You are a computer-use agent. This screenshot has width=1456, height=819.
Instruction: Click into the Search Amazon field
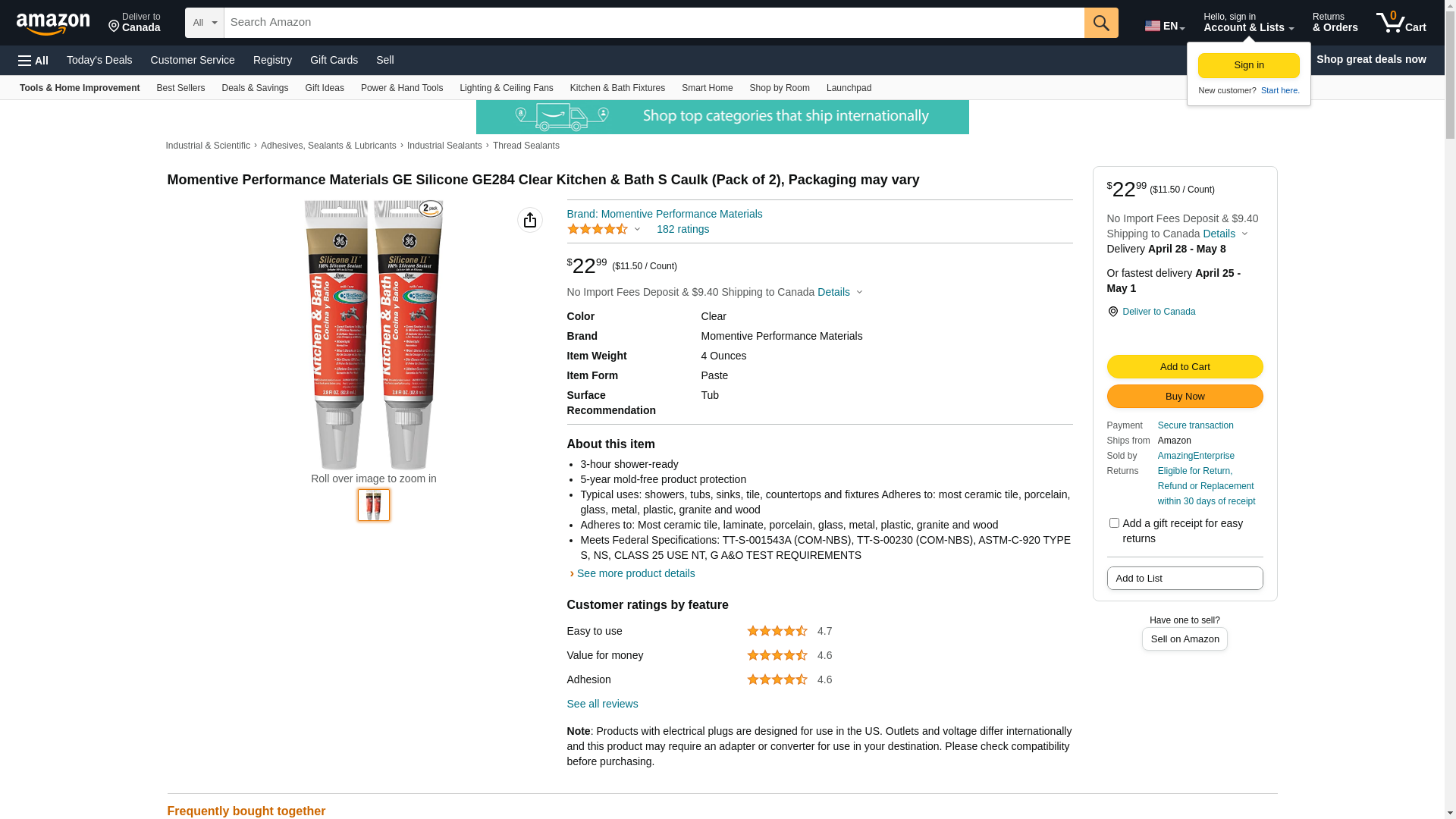tap(654, 23)
